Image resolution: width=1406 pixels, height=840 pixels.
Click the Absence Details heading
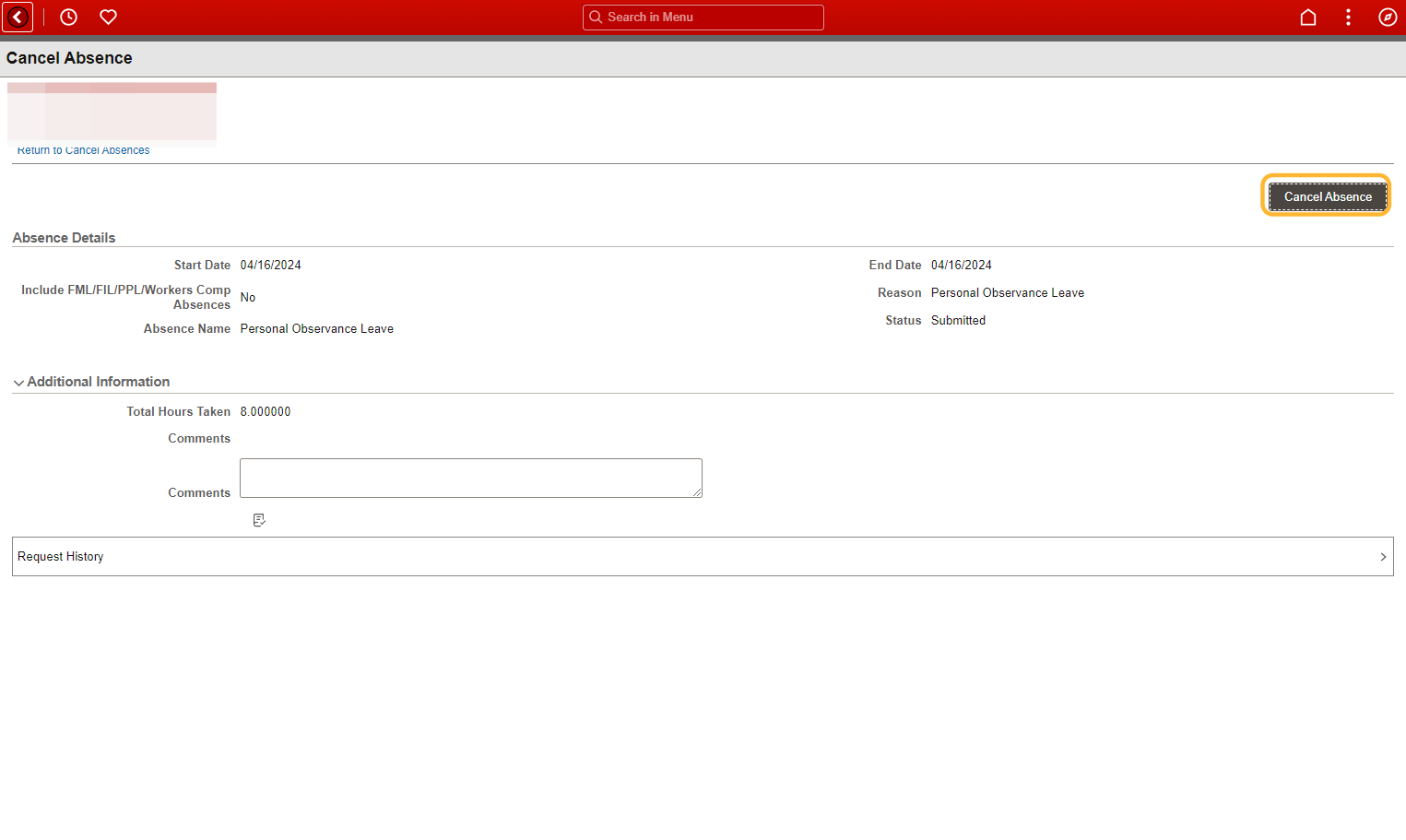pyautogui.click(x=64, y=238)
